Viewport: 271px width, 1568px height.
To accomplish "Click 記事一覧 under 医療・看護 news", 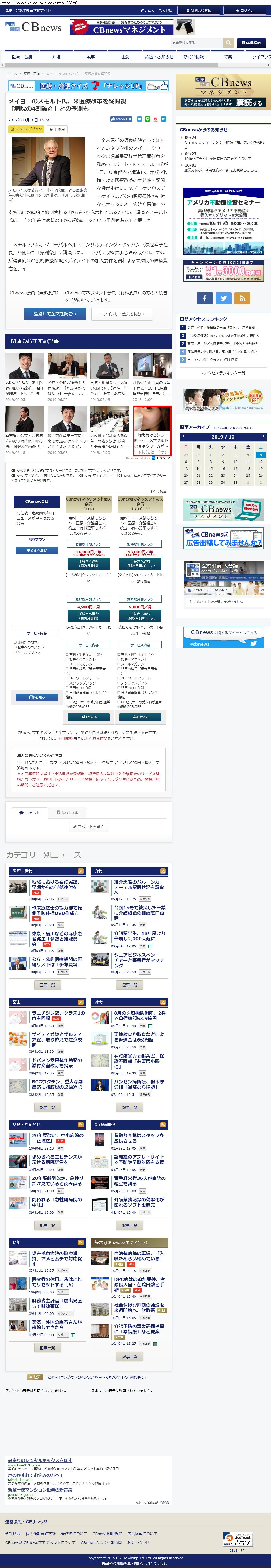I will point(47,985).
